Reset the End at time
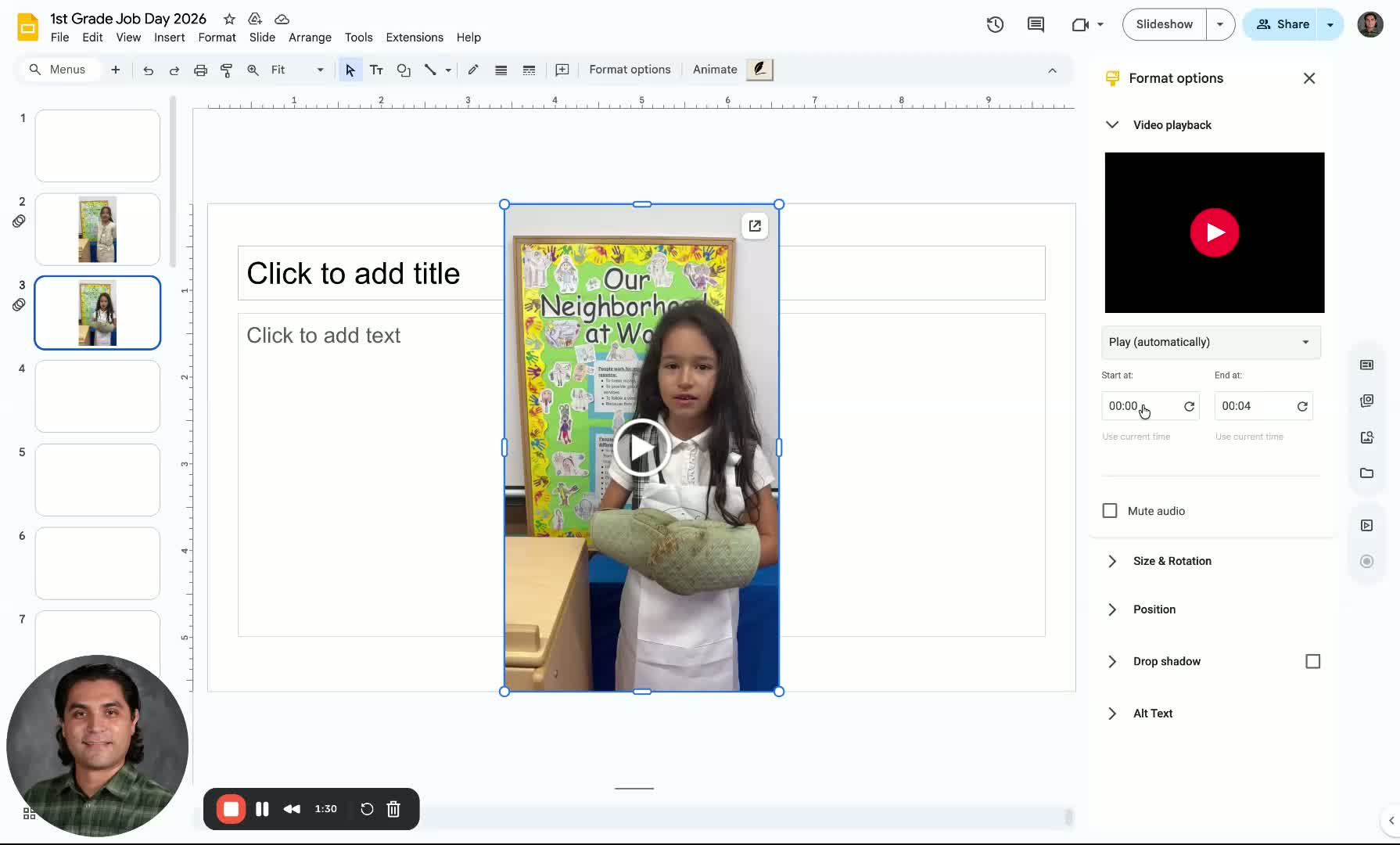Screen dimensions: 1400x845 (1302, 406)
